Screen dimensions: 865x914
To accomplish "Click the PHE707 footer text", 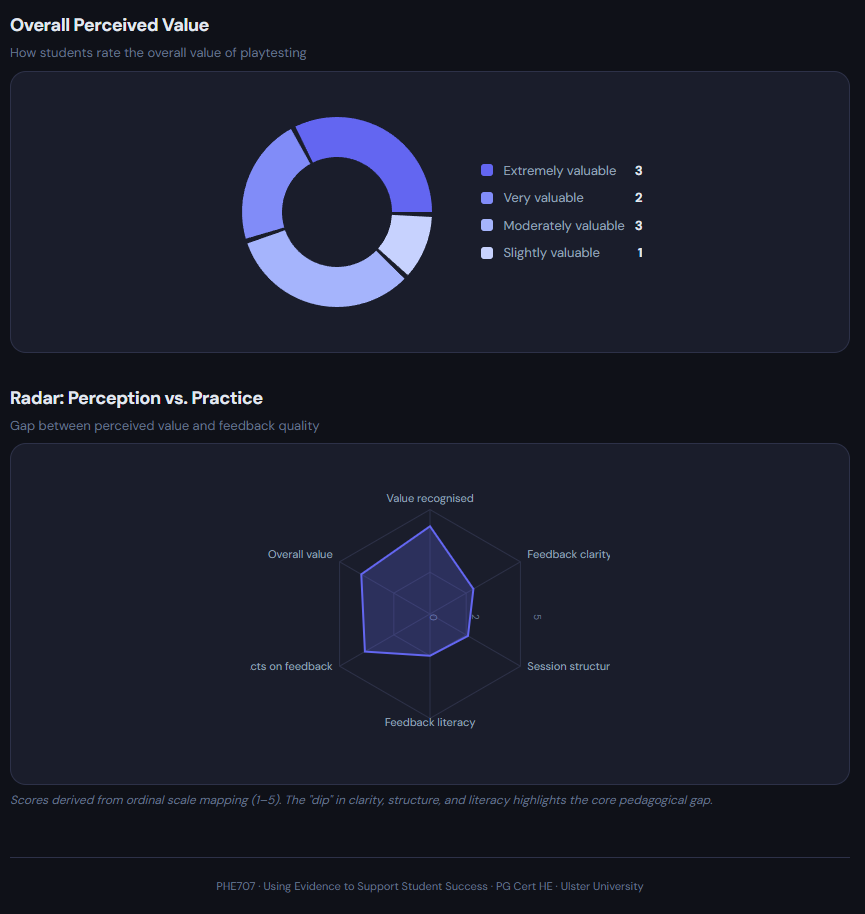I will click(x=430, y=886).
